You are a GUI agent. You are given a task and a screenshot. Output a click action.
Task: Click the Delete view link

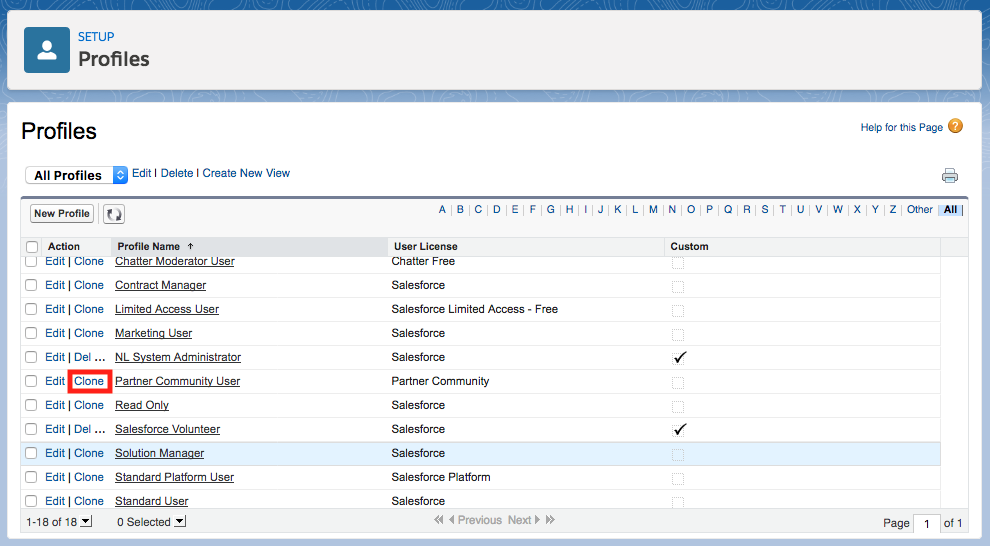point(177,173)
